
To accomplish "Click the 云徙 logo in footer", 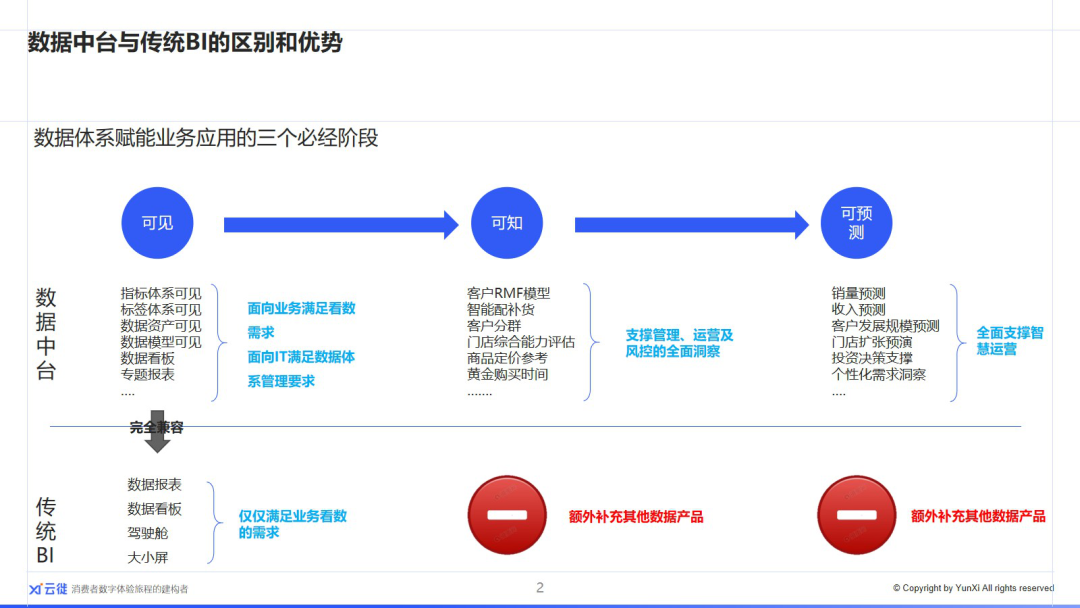I will click(48, 589).
